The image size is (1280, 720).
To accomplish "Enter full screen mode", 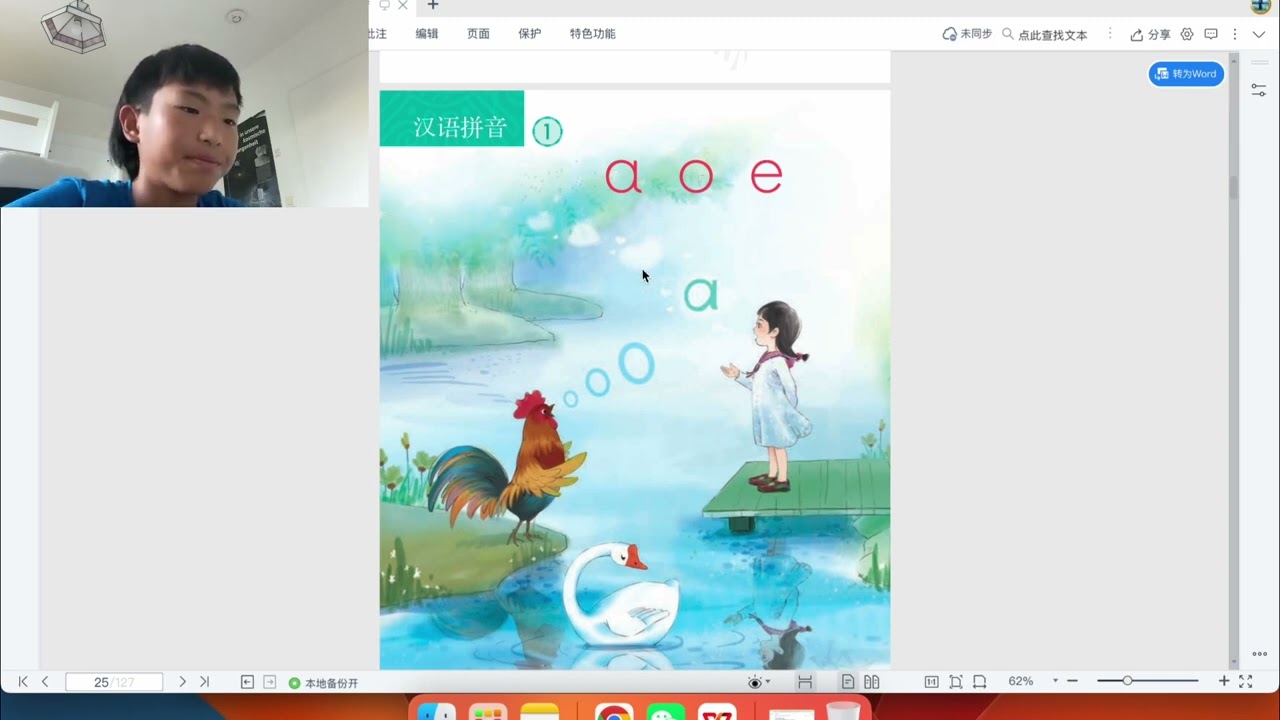I will 1246,681.
